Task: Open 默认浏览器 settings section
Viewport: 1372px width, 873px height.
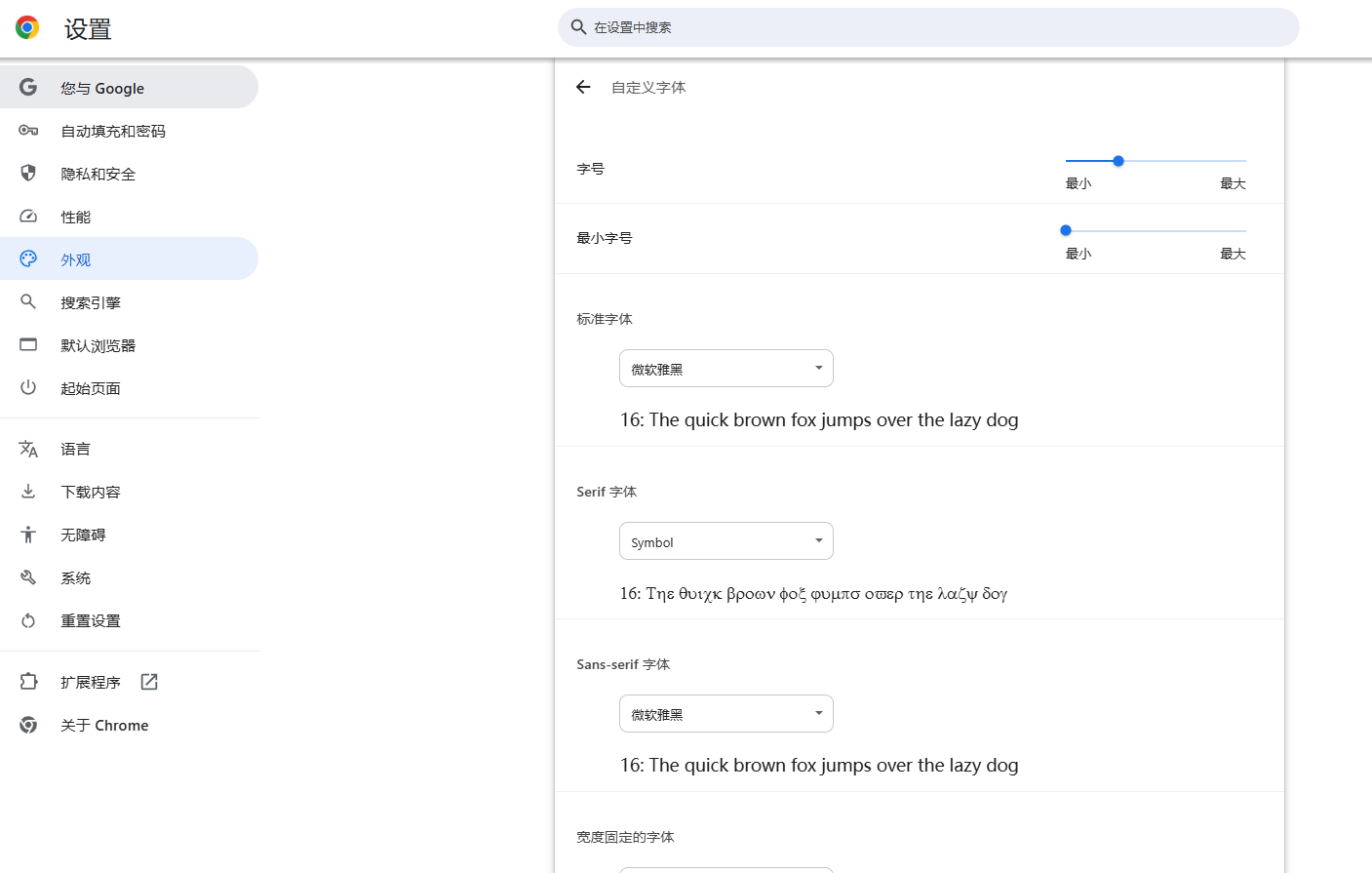Action: pyautogui.click(x=129, y=345)
